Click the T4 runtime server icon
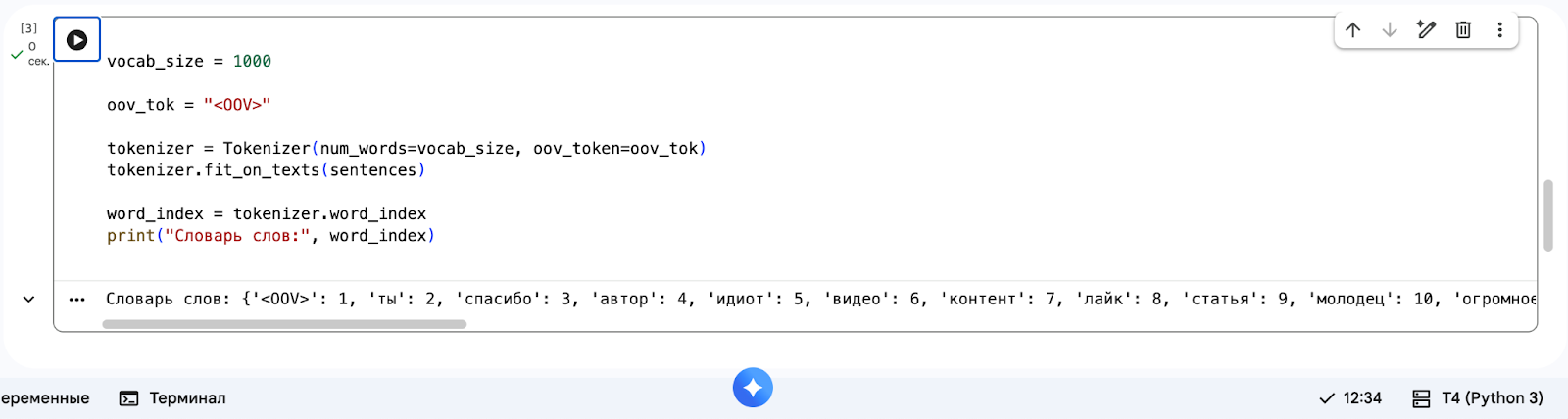Screen dimensions: 1568x419 (x=1421, y=398)
